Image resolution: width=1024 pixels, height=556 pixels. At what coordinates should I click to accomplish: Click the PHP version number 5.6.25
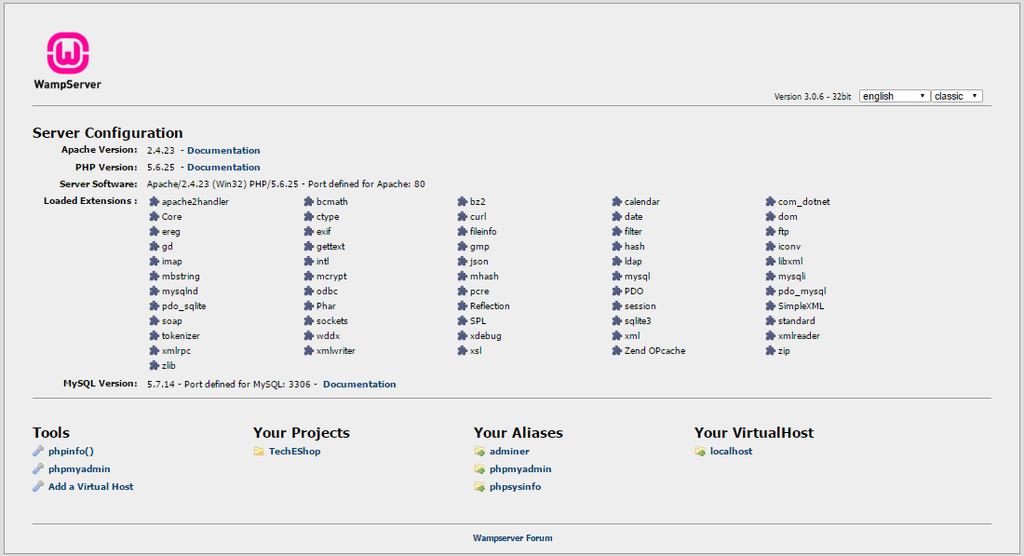coord(161,167)
